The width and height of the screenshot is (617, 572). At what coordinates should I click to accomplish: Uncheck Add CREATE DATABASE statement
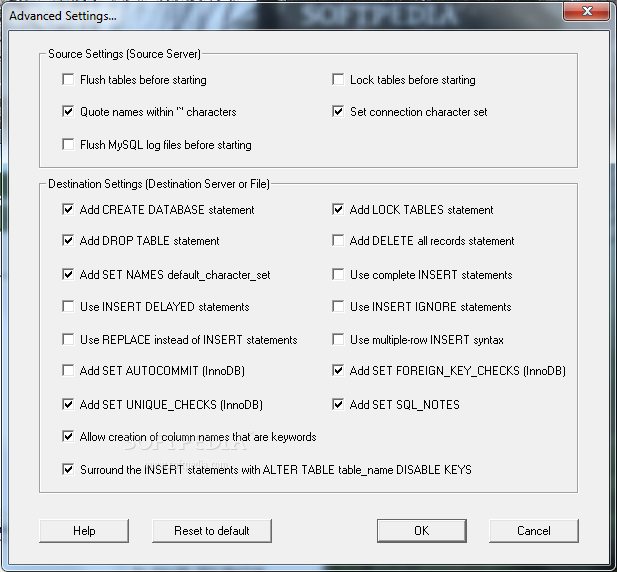click(68, 209)
